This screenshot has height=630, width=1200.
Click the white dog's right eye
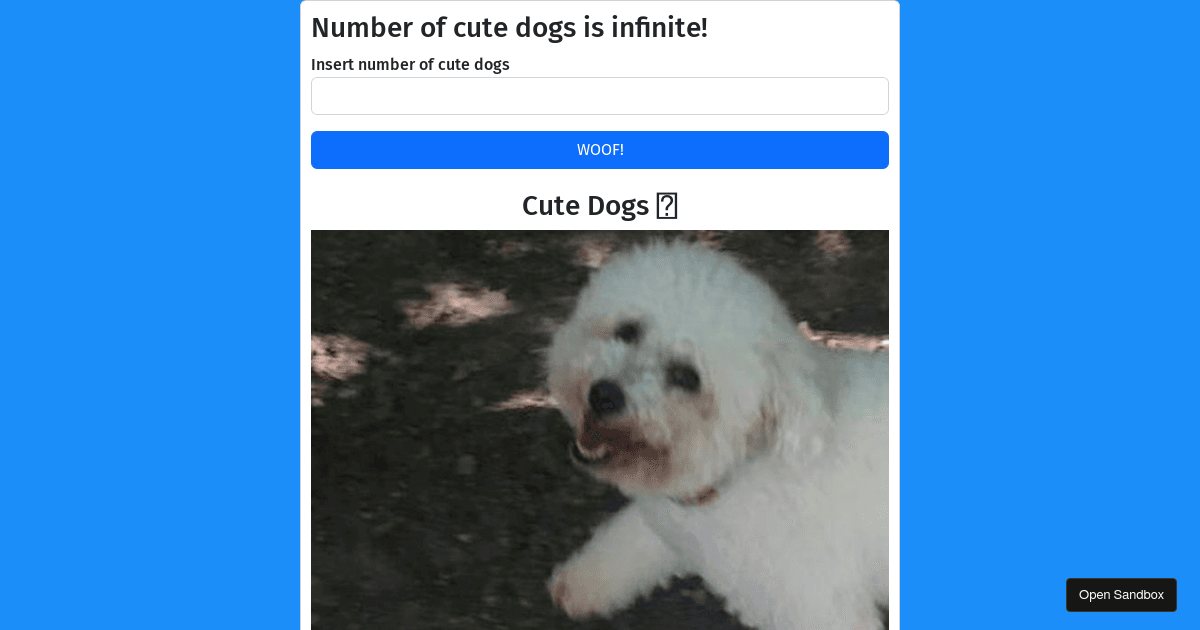point(684,376)
